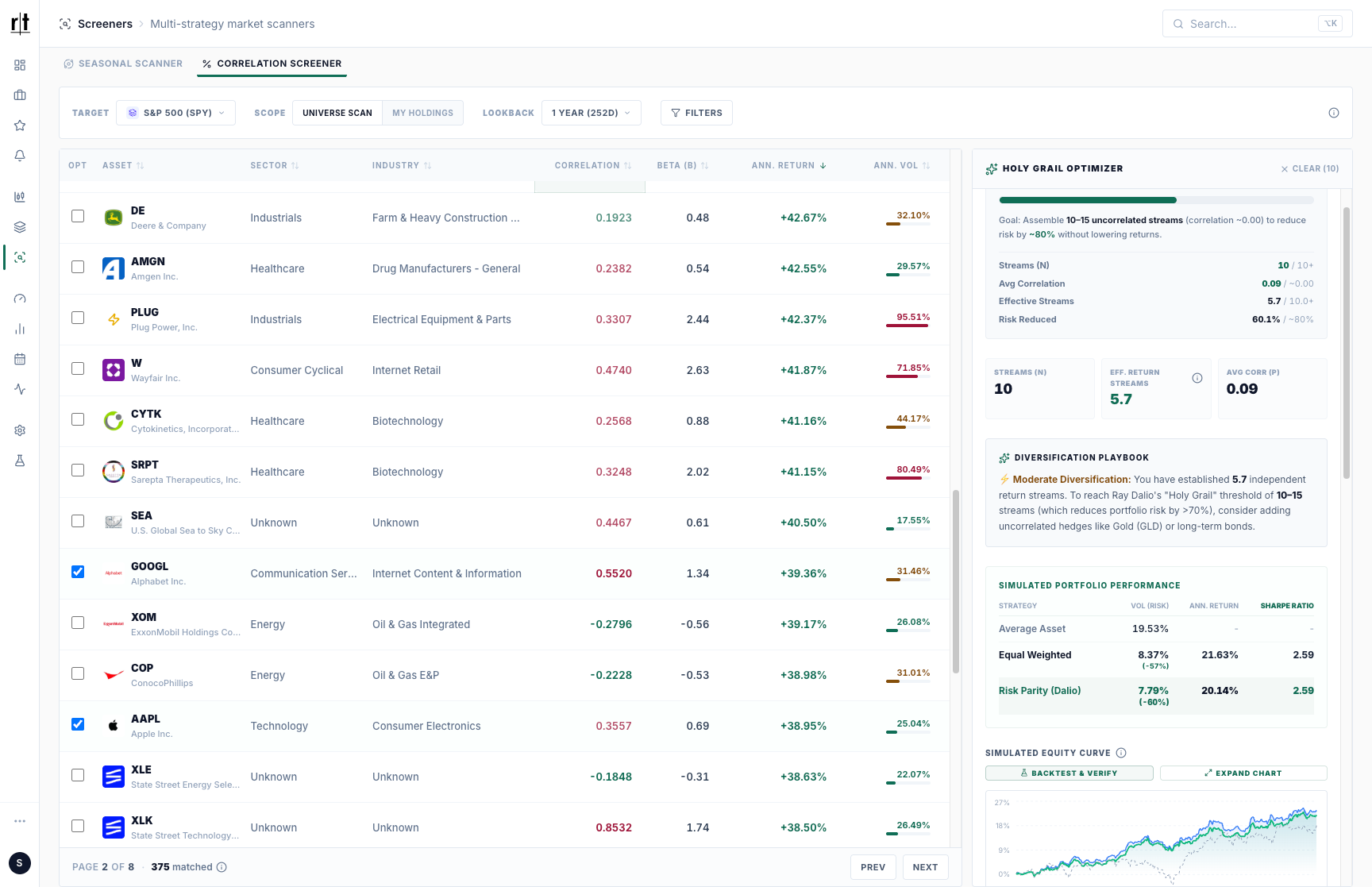
Task: Go to previous page with Prev
Action: [873, 867]
